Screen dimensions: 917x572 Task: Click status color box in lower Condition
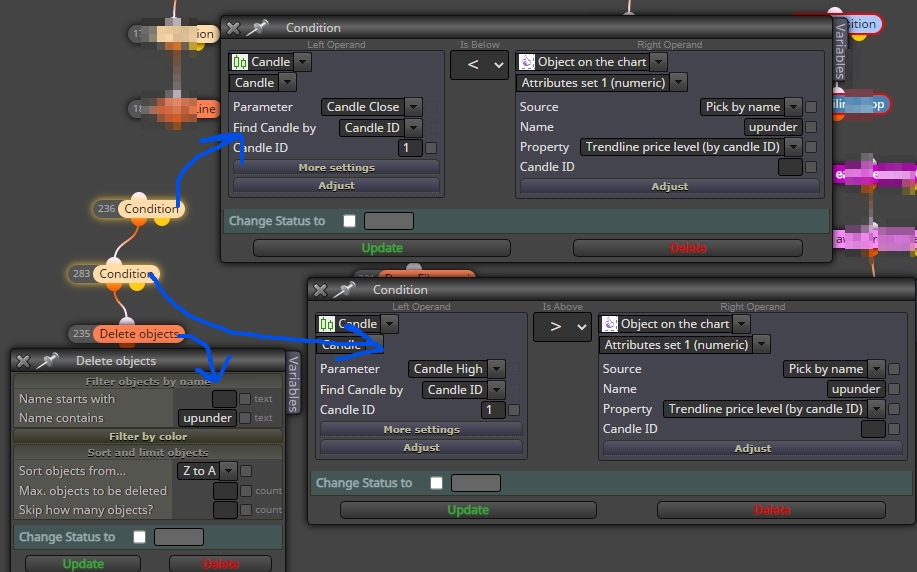tap(476, 483)
